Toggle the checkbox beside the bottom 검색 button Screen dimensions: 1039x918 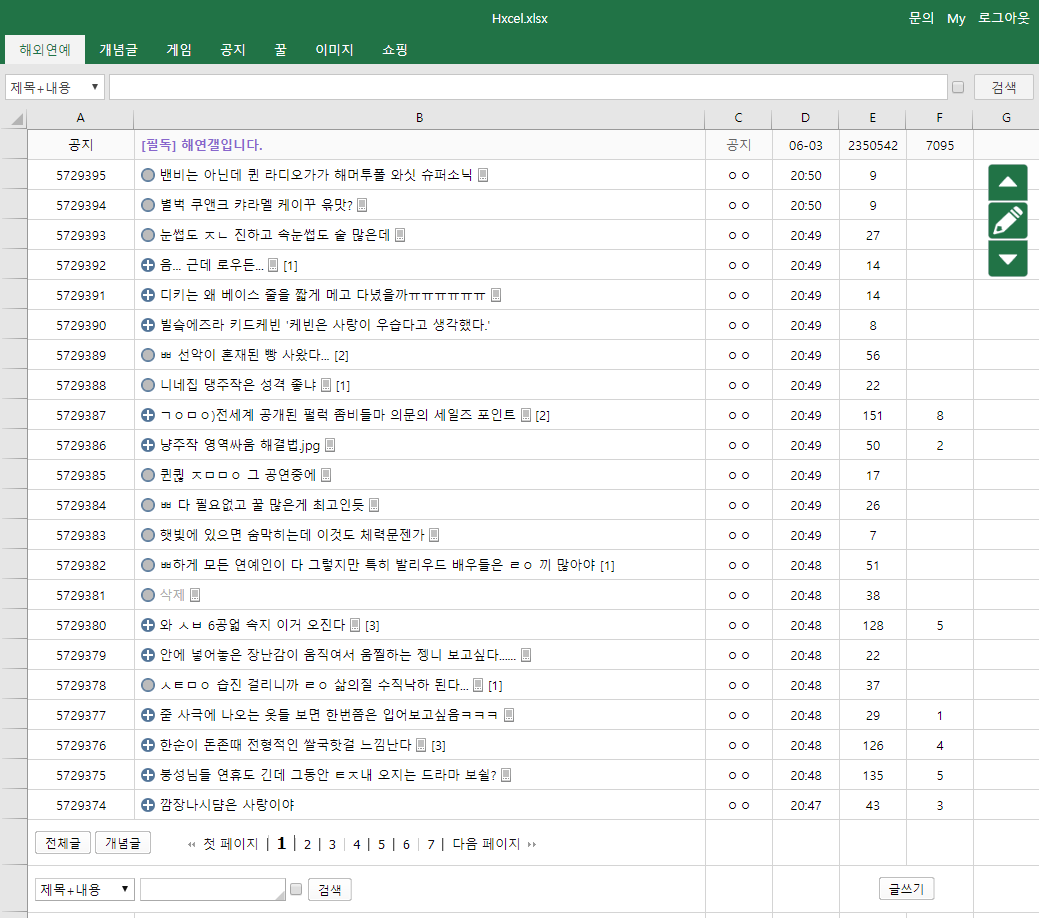[296, 889]
